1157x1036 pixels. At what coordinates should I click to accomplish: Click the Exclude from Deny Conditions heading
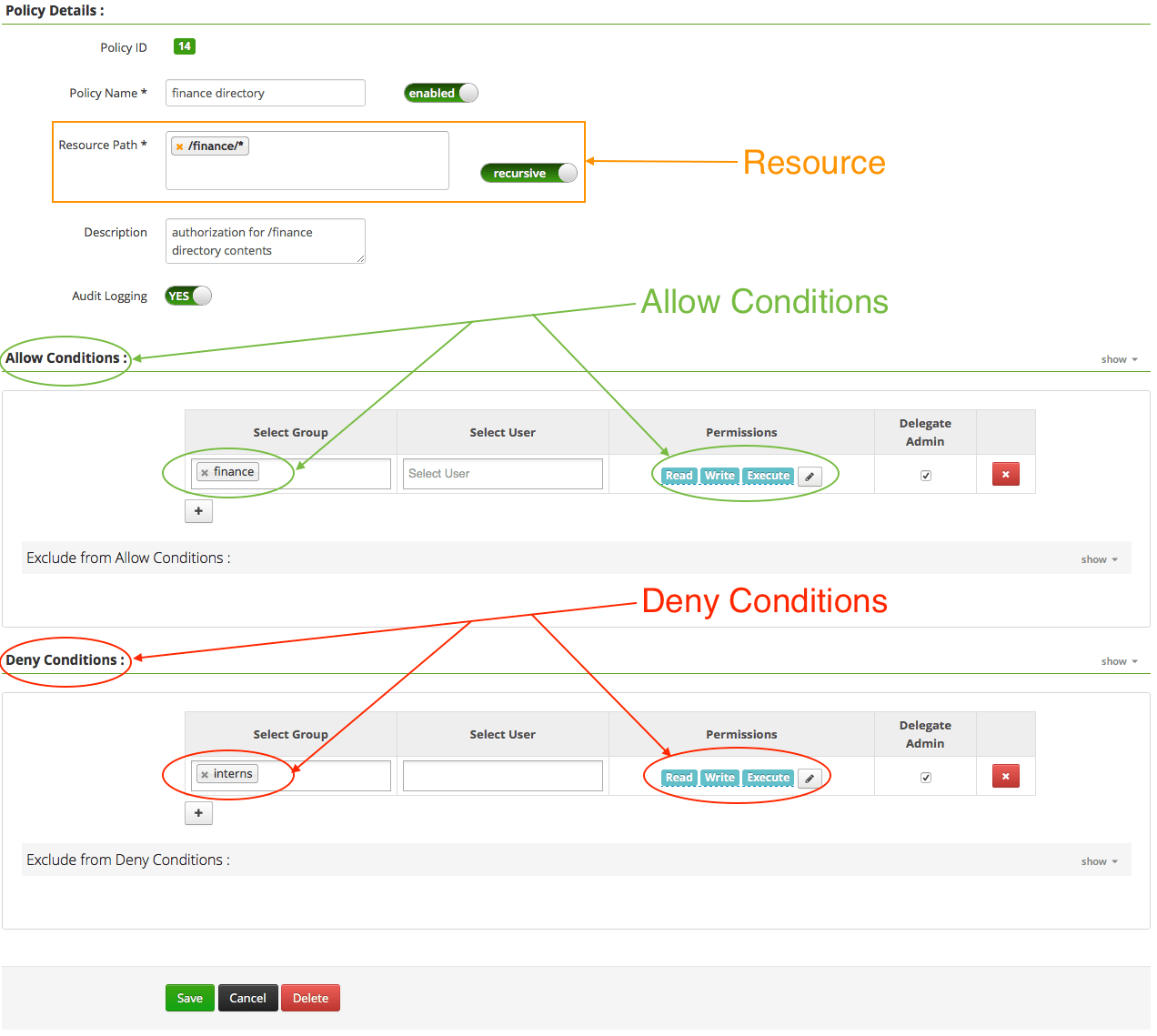tap(128, 860)
